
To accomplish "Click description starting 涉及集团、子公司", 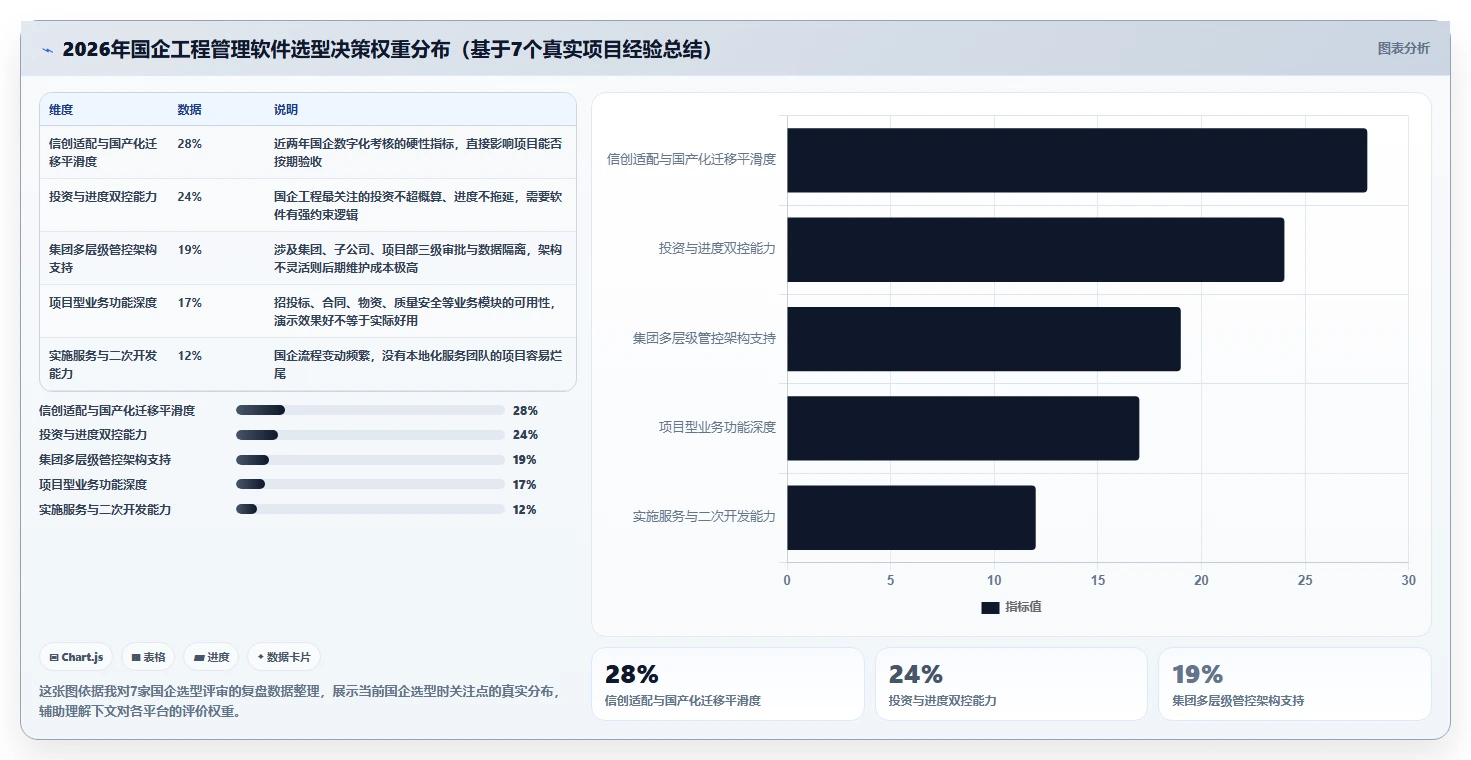I will click(418, 258).
